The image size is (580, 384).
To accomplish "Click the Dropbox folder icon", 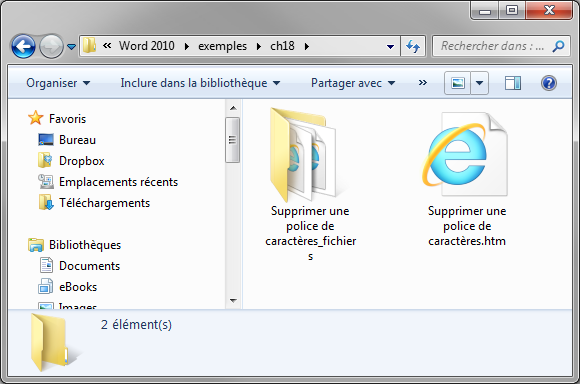I will (x=45, y=160).
